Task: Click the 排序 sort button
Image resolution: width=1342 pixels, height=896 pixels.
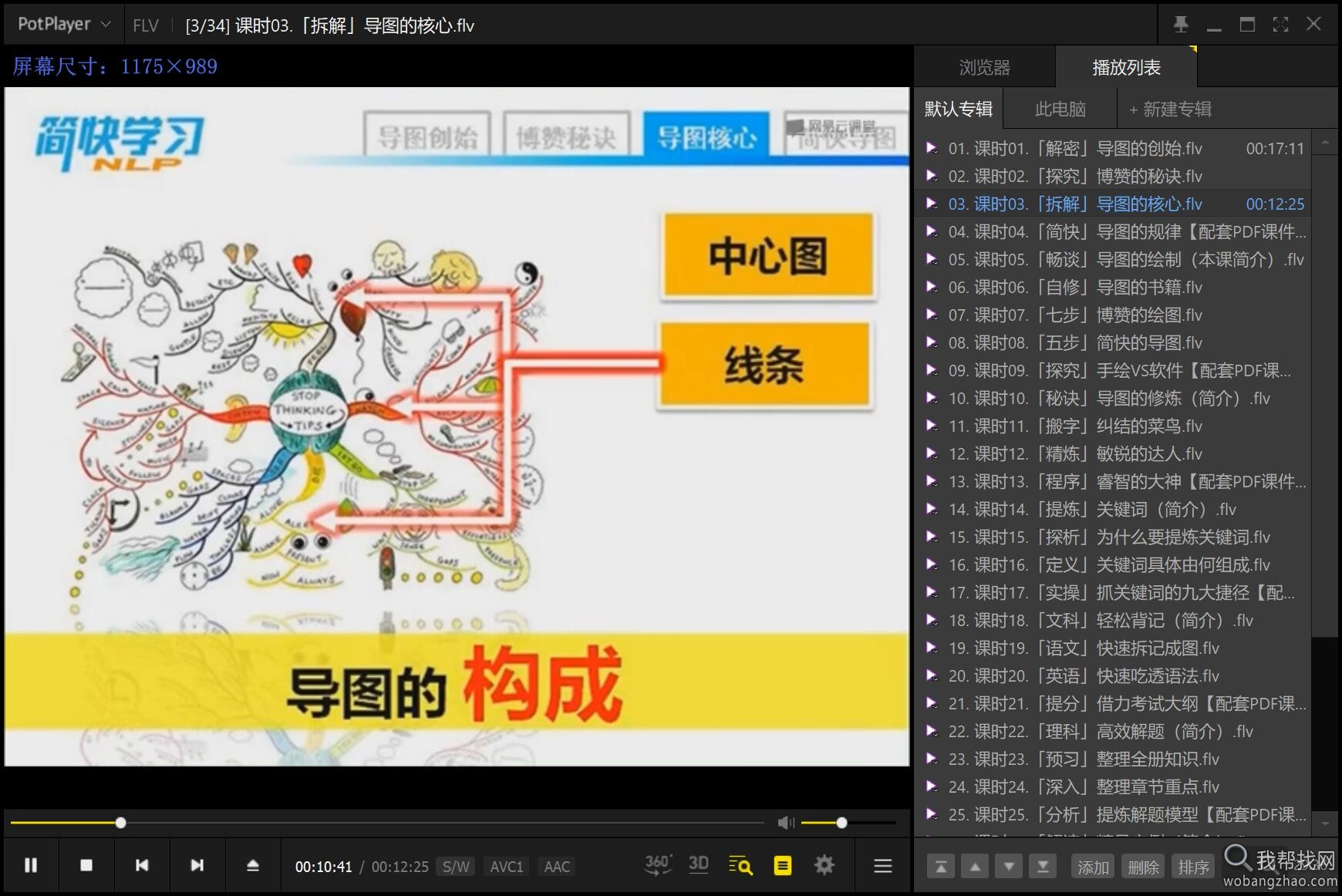Action: (x=1193, y=867)
